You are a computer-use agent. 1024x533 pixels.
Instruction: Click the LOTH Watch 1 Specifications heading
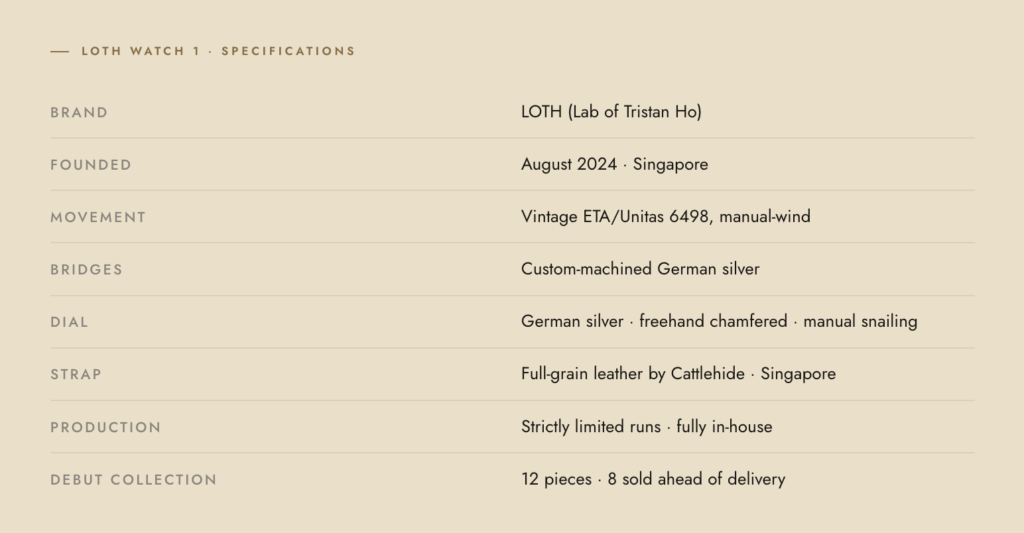click(x=218, y=51)
